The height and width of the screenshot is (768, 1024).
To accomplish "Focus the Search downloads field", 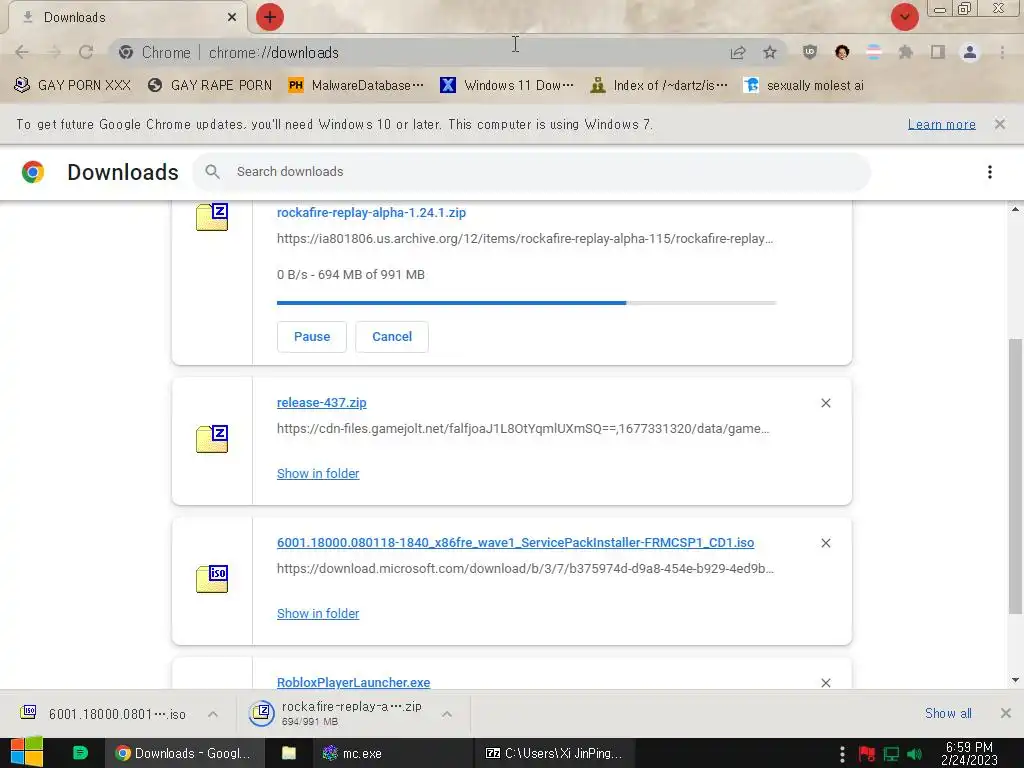I will pyautogui.click(x=531, y=172).
